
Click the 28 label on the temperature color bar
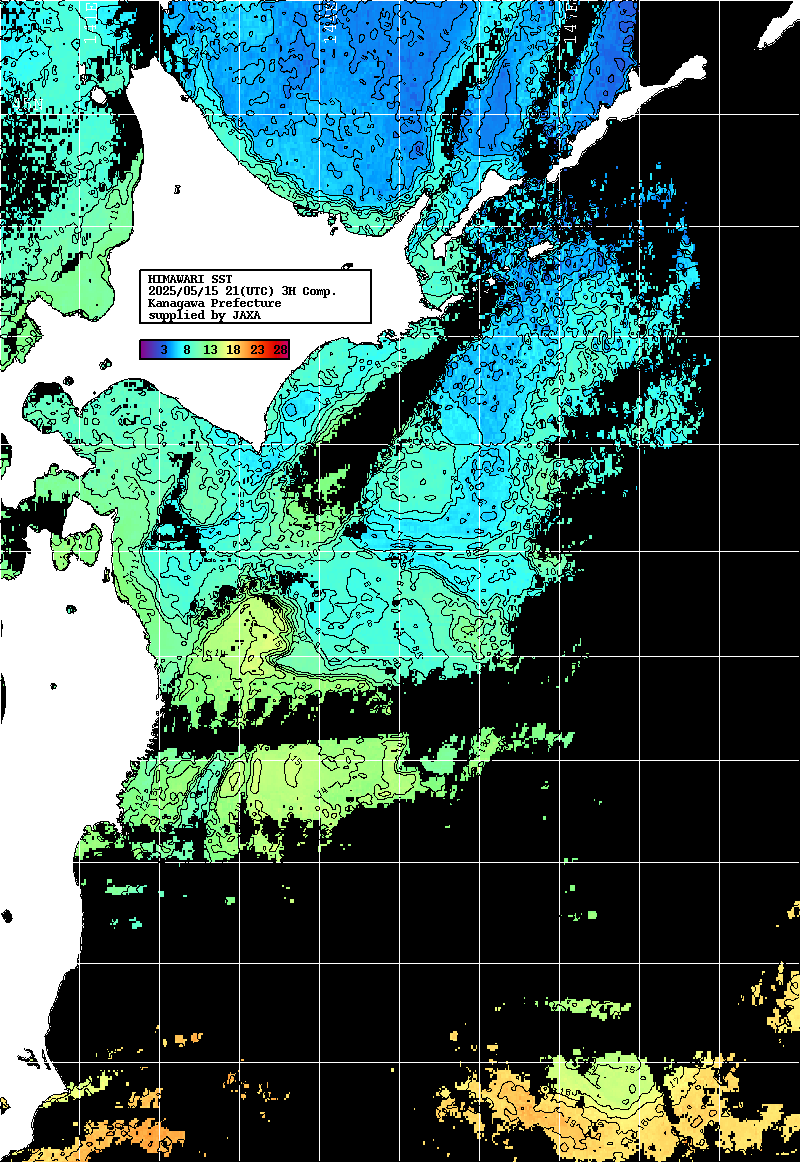(280, 349)
